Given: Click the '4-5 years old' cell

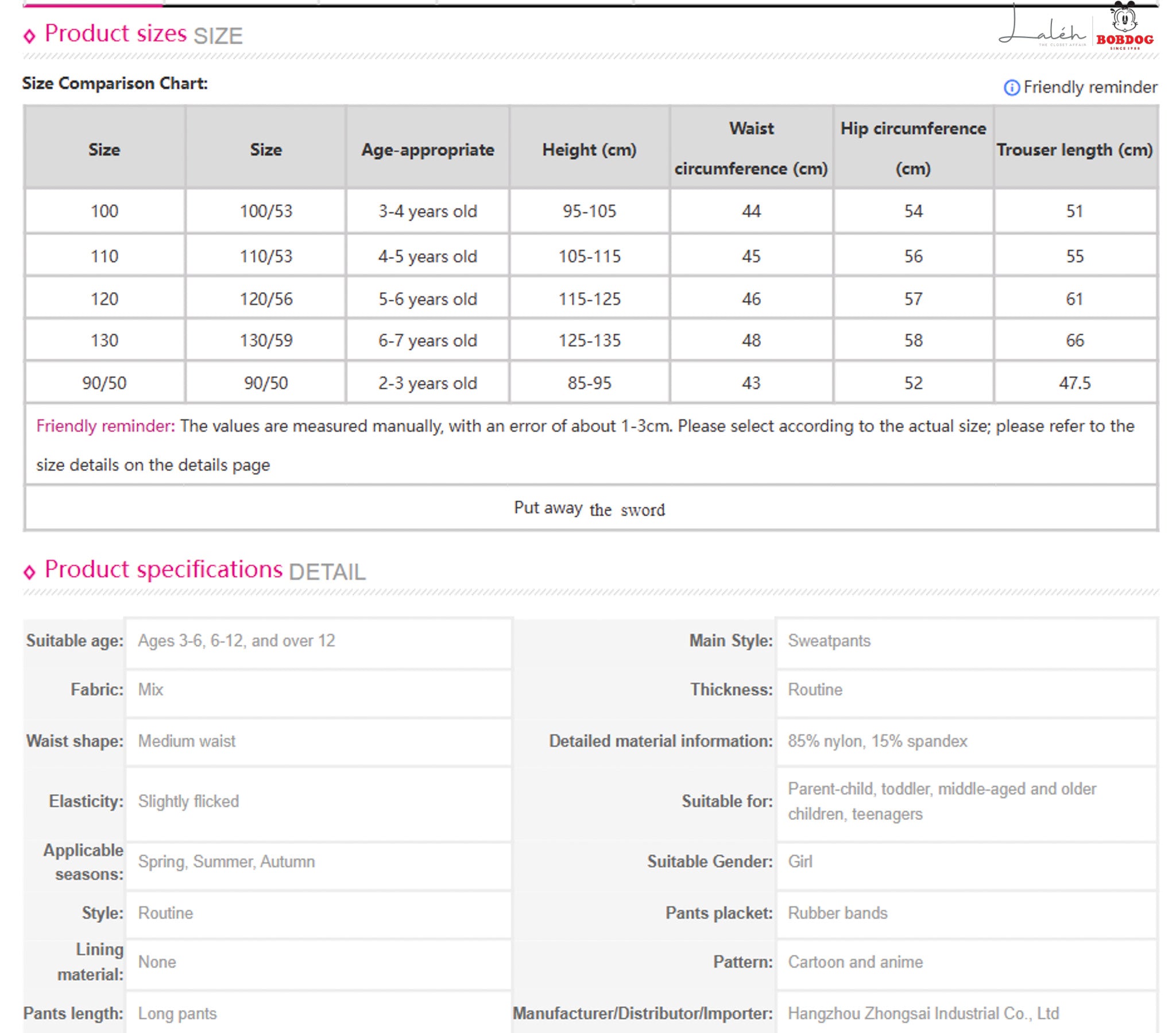Looking at the screenshot, I should tap(427, 256).
